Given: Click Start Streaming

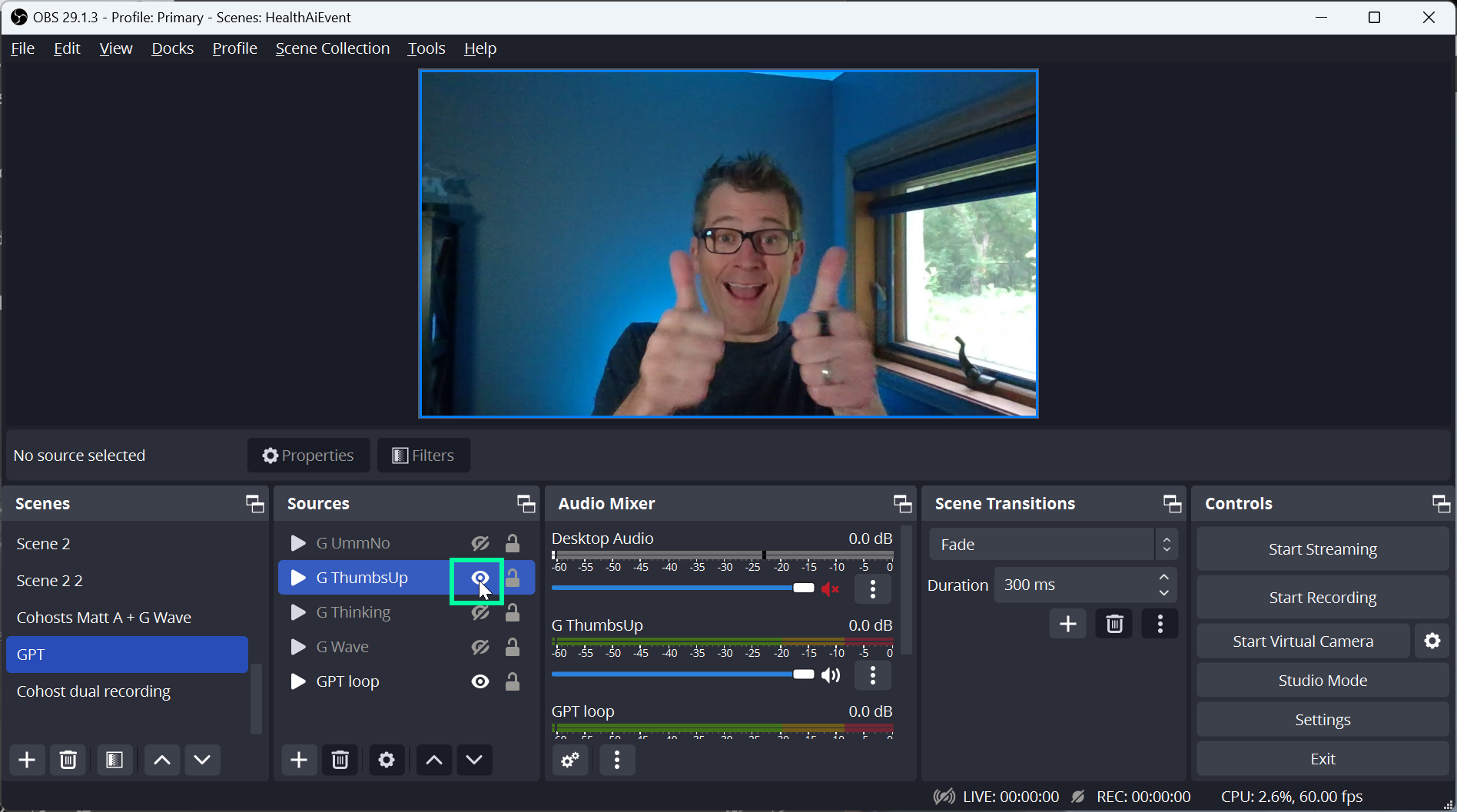Looking at the screenshot, I should tap(1322, 549).
